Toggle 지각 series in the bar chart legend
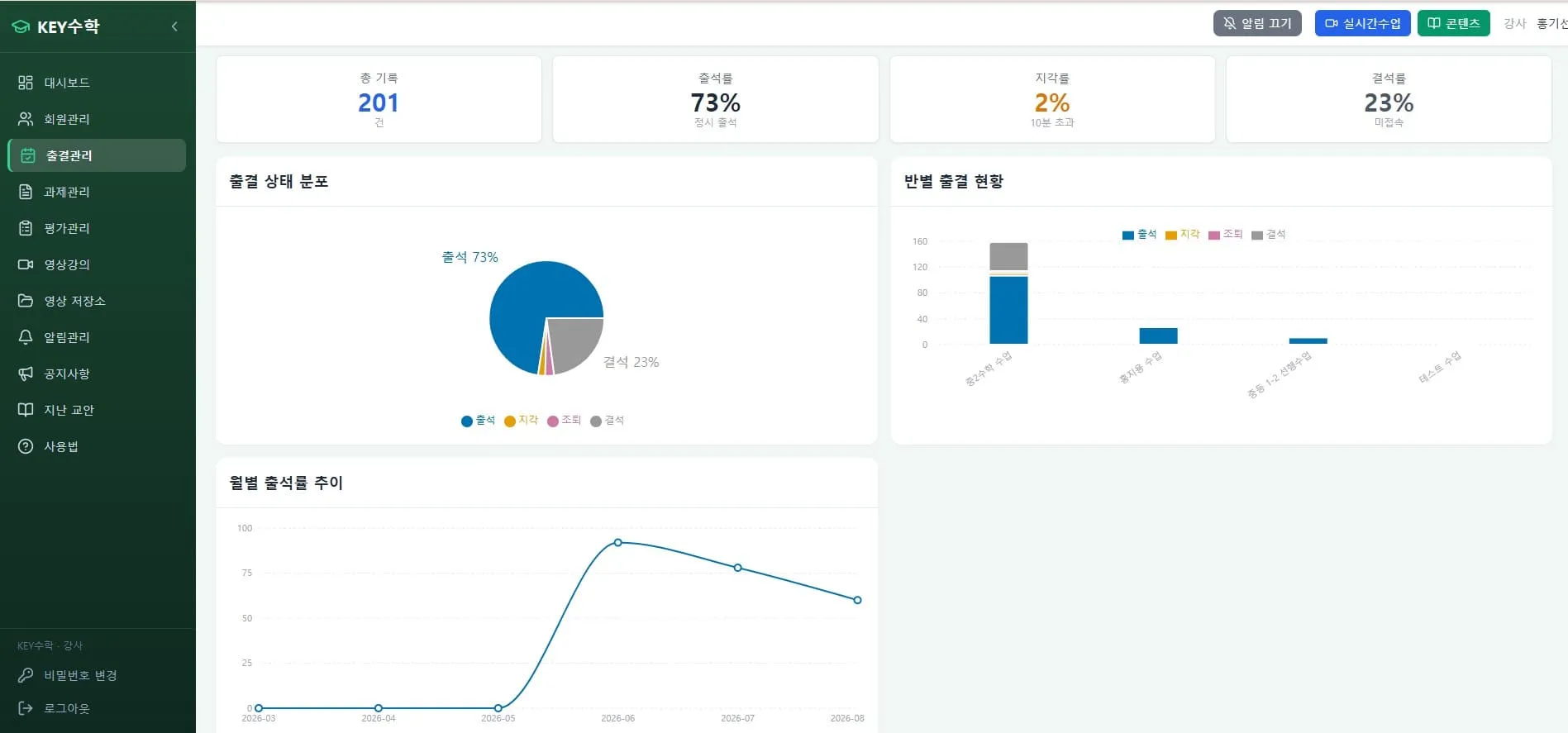1568x733 pixels. click(1182, 235)
